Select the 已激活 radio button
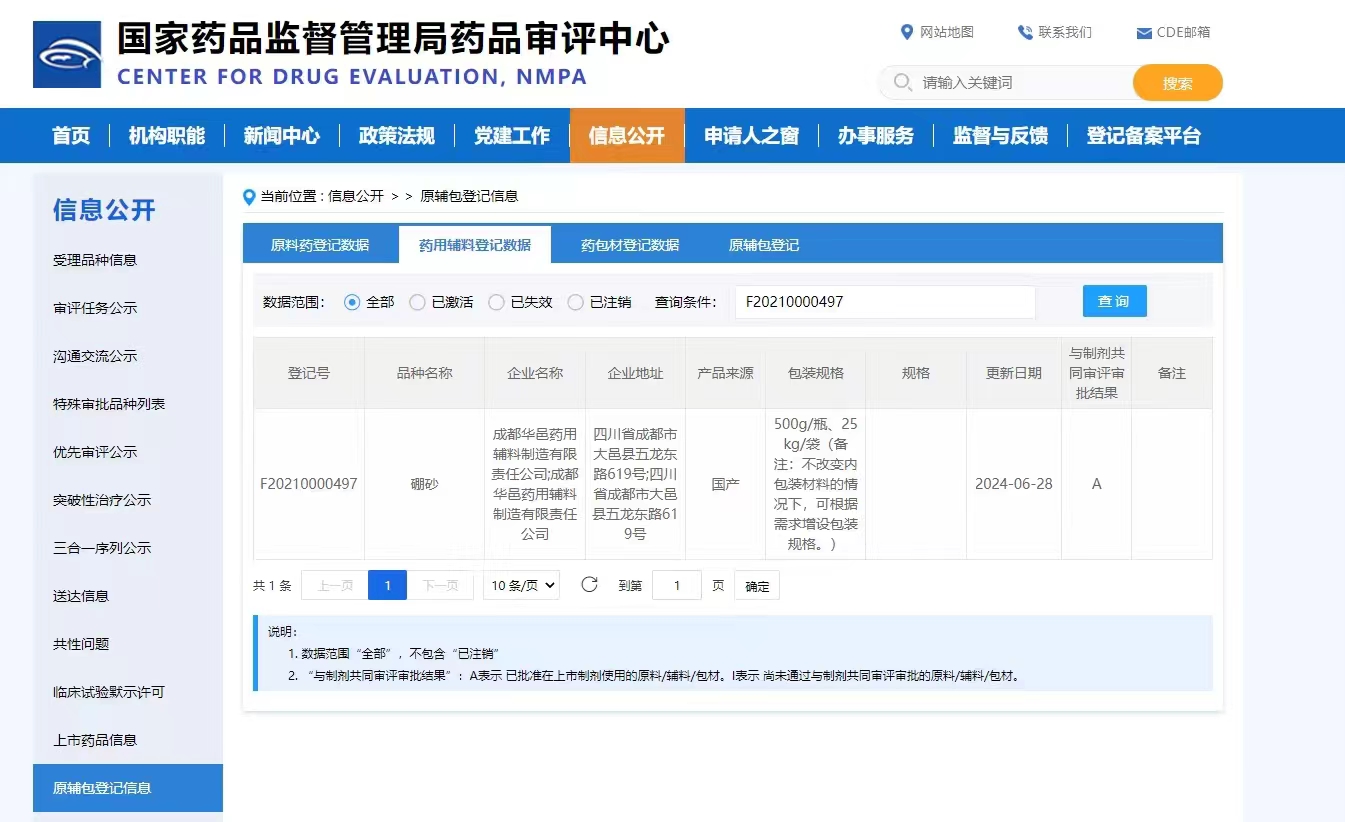Viewport: 1345px width, 822px height. [x=417, y=302]
